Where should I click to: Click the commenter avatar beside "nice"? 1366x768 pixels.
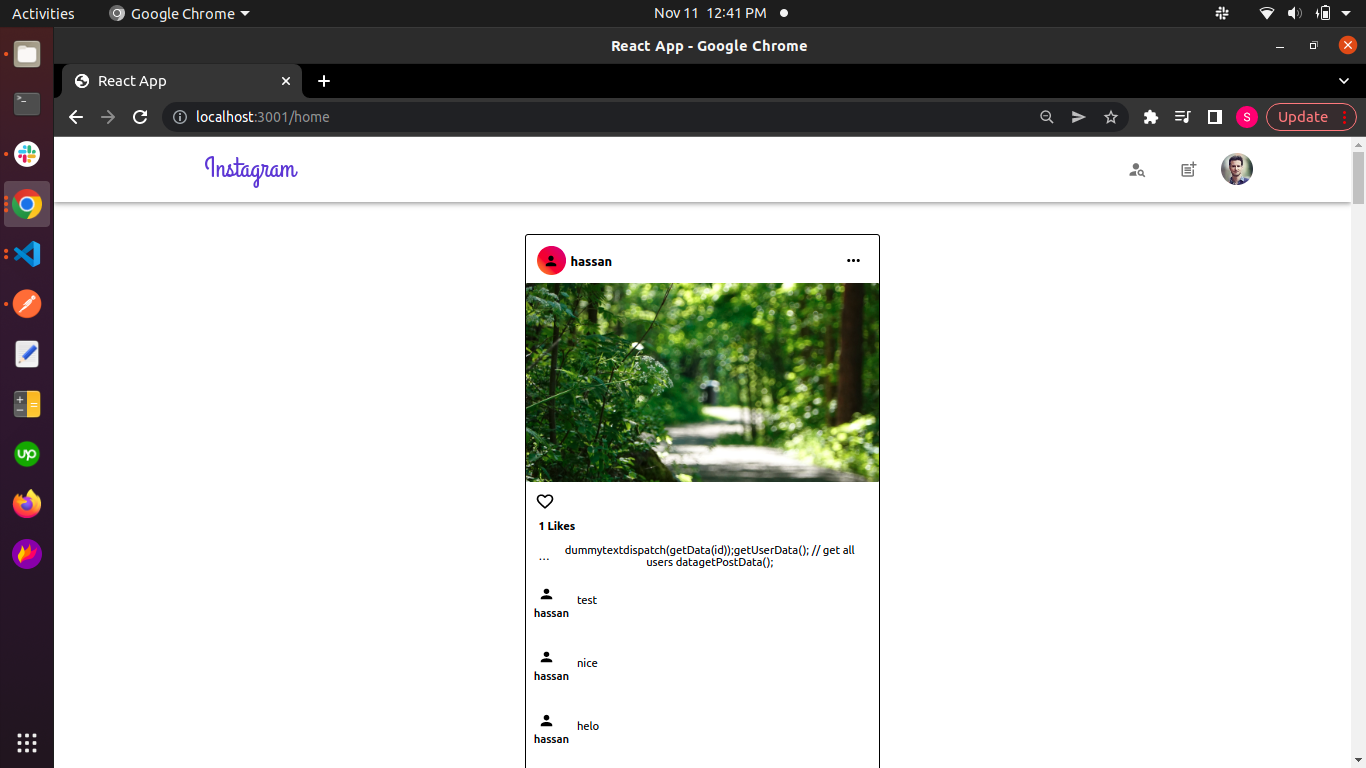[547, 657]
